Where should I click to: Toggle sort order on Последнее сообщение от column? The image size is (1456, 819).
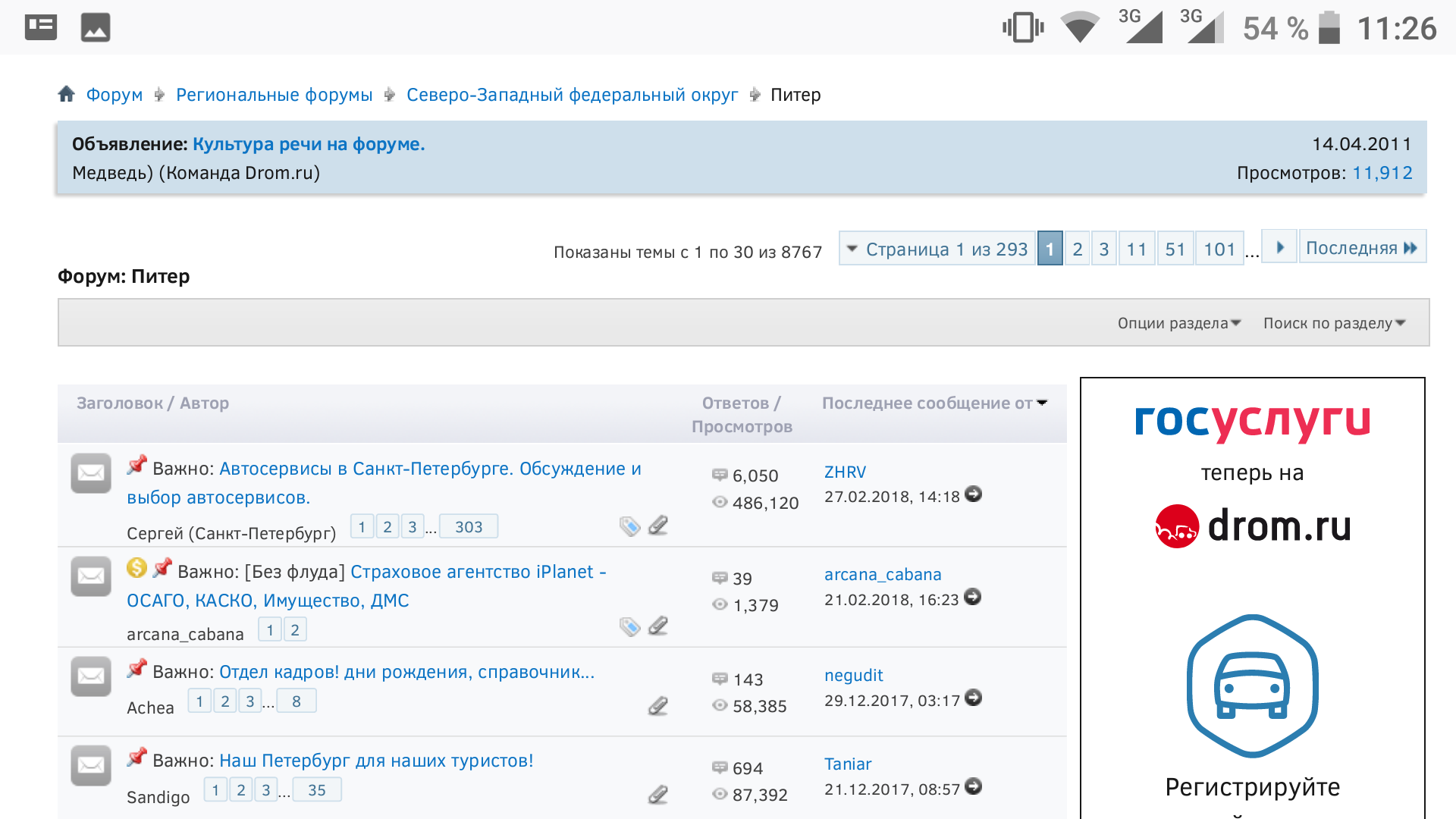(1042, 403)
